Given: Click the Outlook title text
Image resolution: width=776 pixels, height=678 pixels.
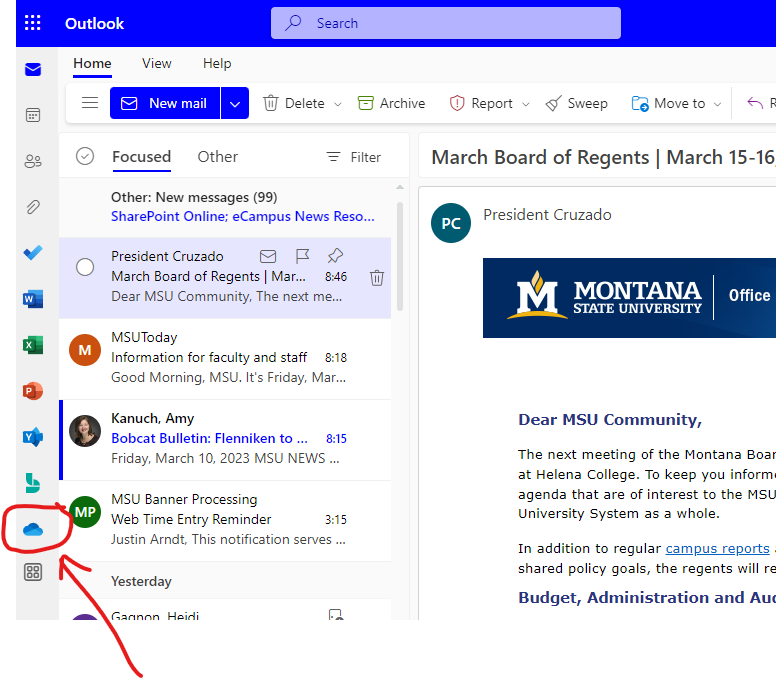Looking at the screenshot, I should click(x=95, y=23).
